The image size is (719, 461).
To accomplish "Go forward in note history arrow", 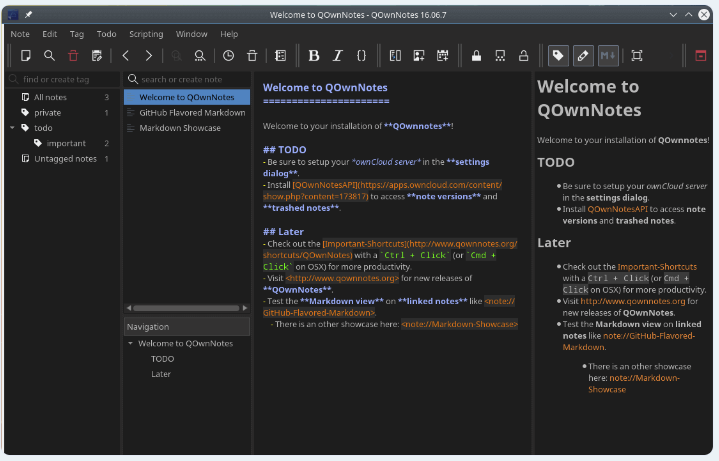I will (x=149, y=56).
